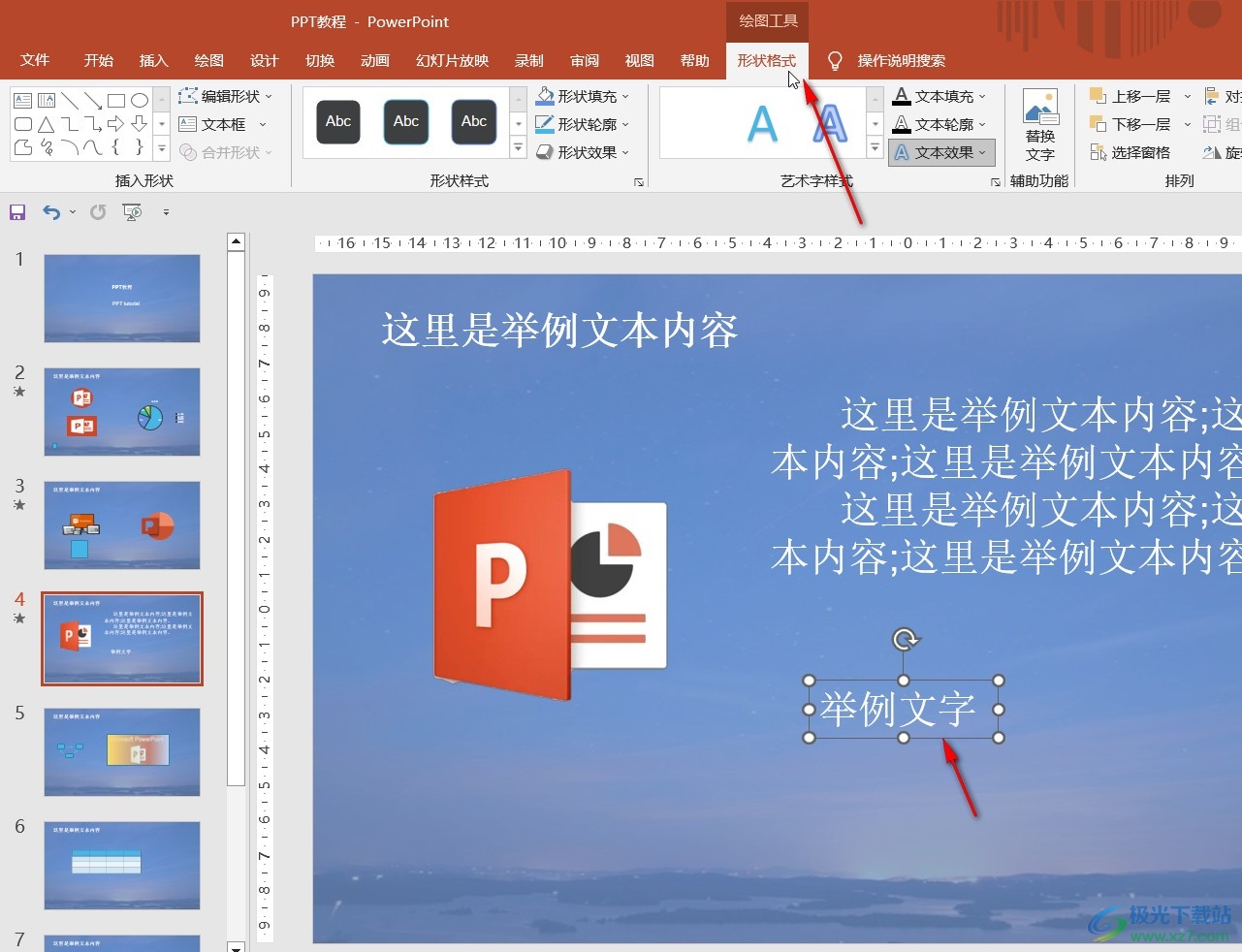1242x952 pixels.
Task: Switch to the 切换 tab
Action: [320, 60]
